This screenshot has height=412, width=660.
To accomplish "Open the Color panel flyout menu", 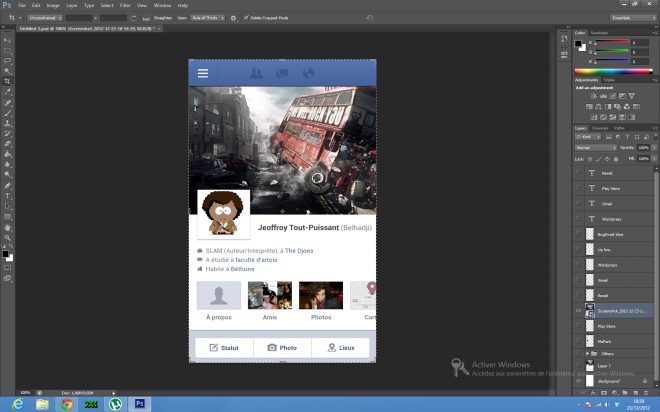I will point(655,32).
